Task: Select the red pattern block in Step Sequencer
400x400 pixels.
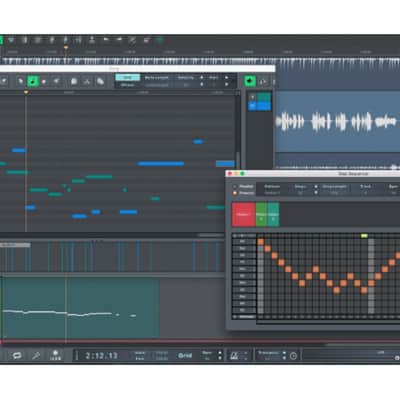Action: pyautogui.click(x=243, y=214)
